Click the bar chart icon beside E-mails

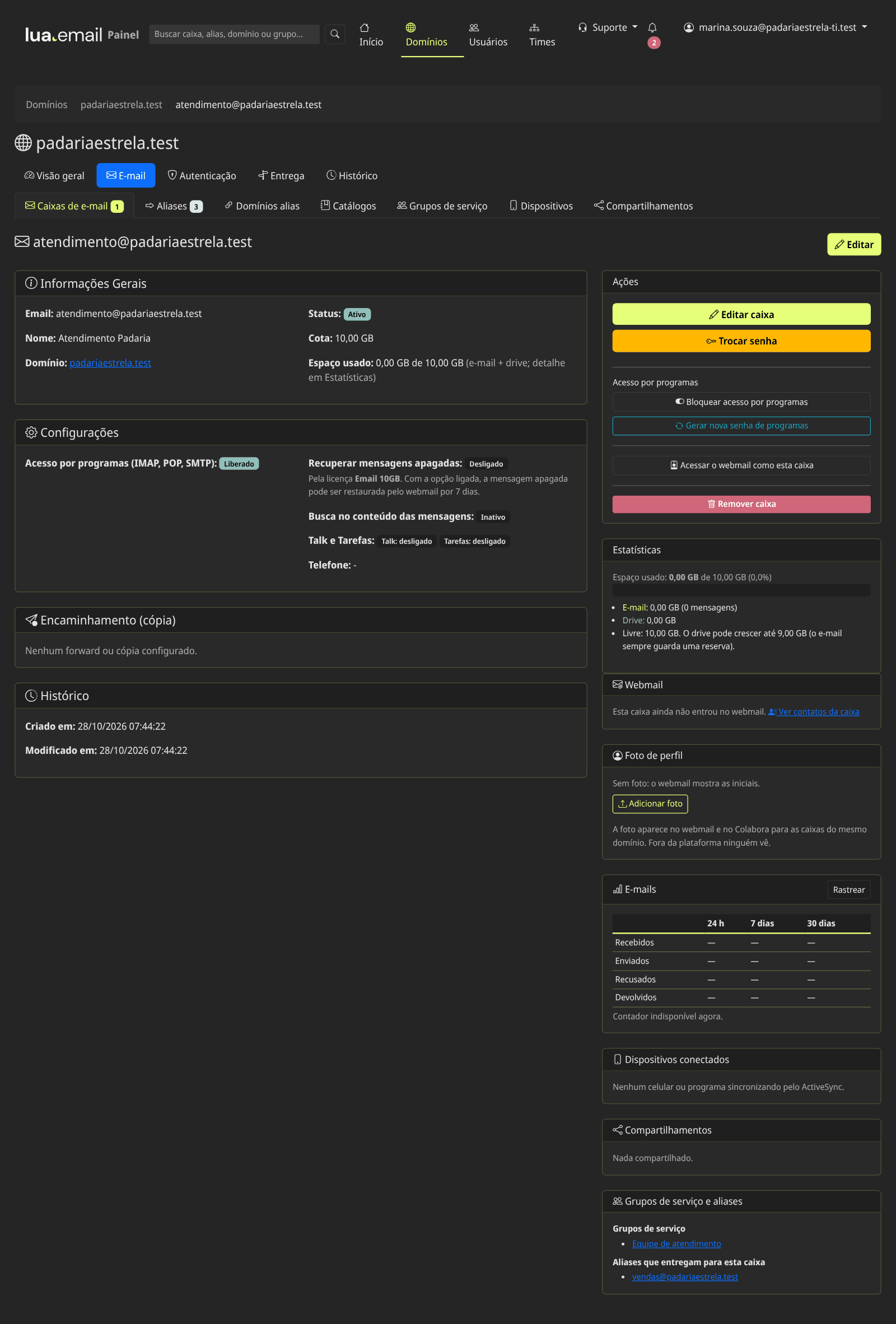pos(618,889)
